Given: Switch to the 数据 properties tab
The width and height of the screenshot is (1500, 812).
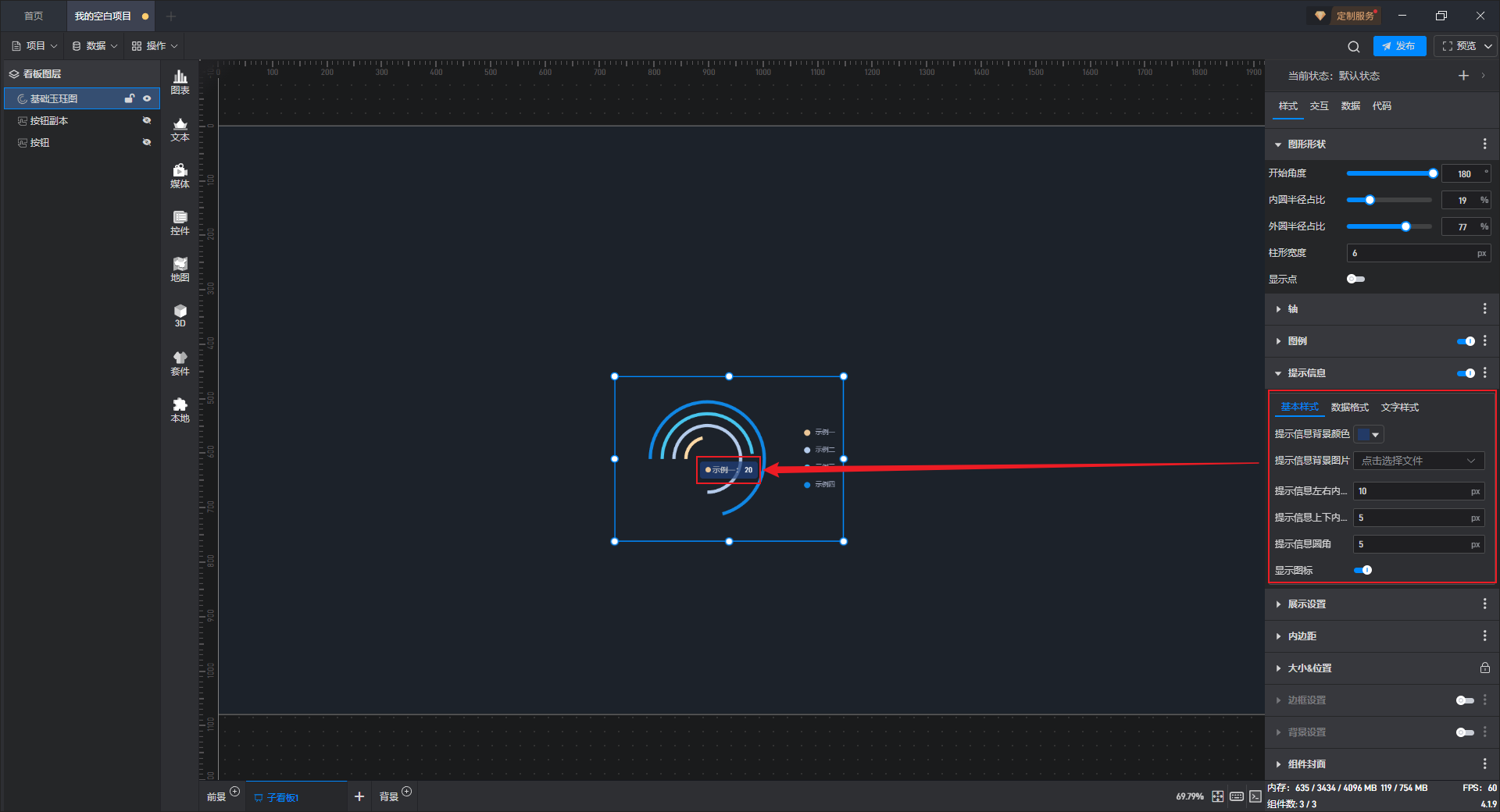Looking at the screenshot, I should point(1351,106).
